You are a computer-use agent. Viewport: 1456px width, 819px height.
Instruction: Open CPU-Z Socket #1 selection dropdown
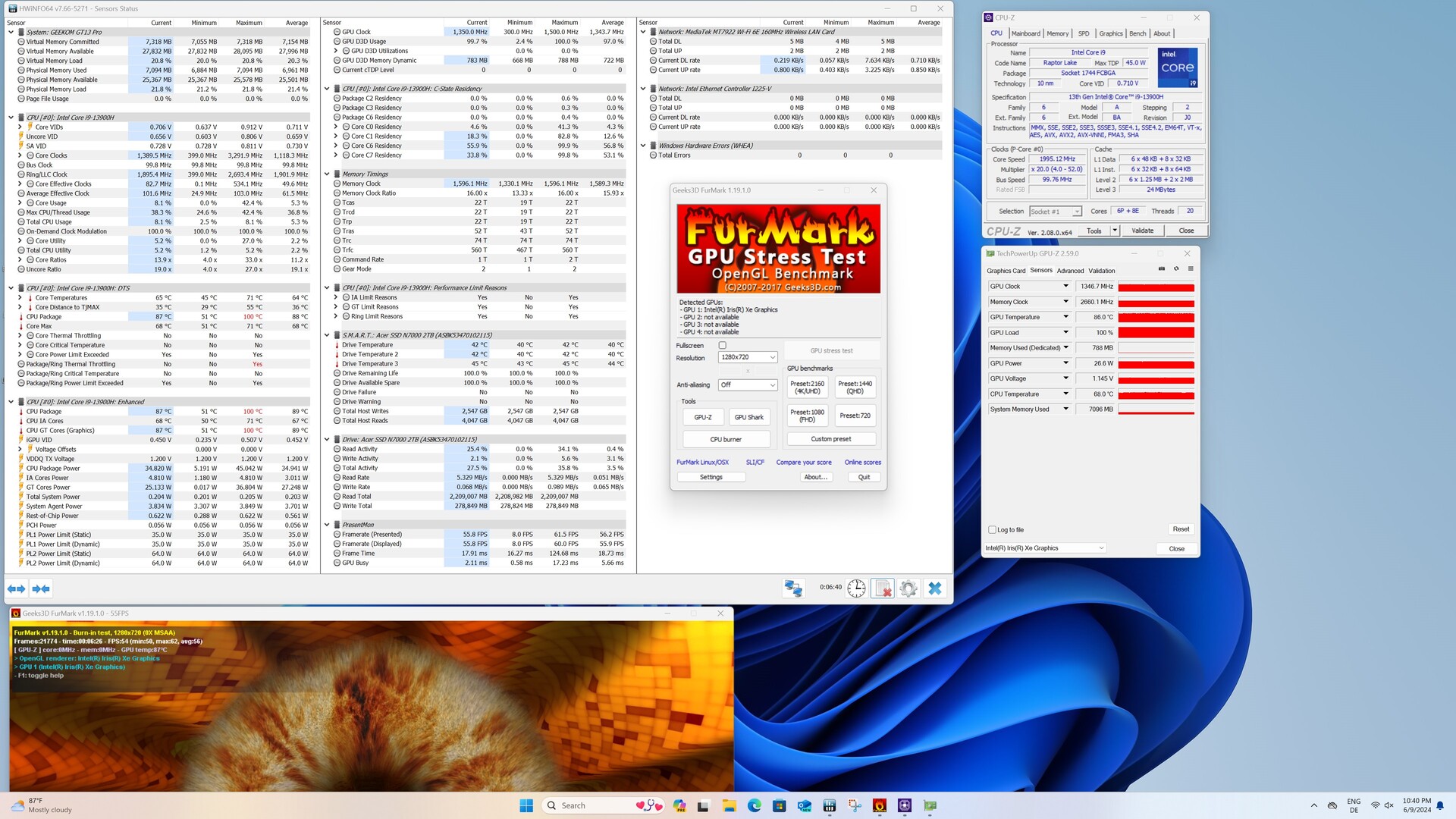pos(1055,212)
